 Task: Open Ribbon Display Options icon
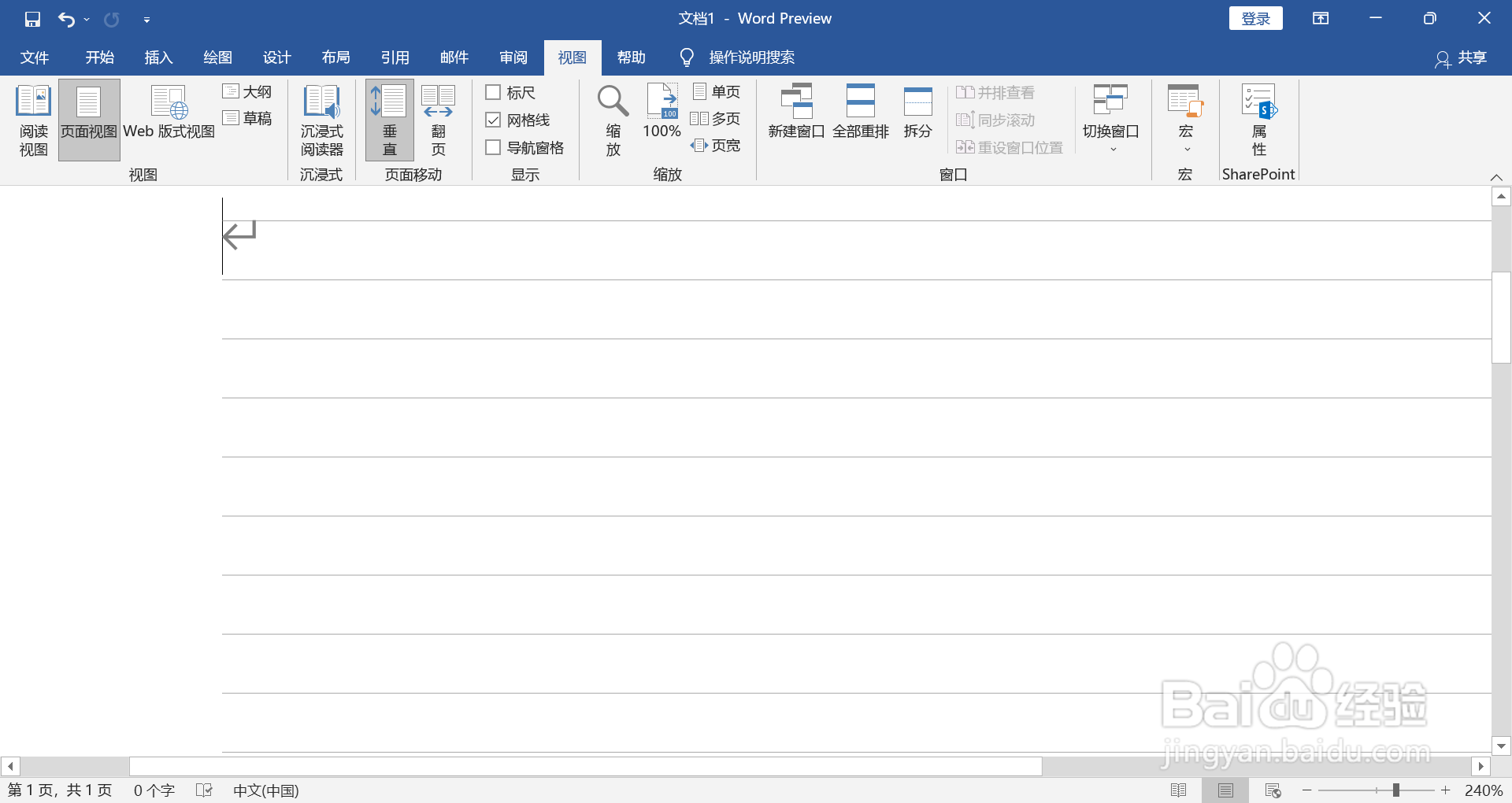pyautogui.click(x=1321, y=18)
